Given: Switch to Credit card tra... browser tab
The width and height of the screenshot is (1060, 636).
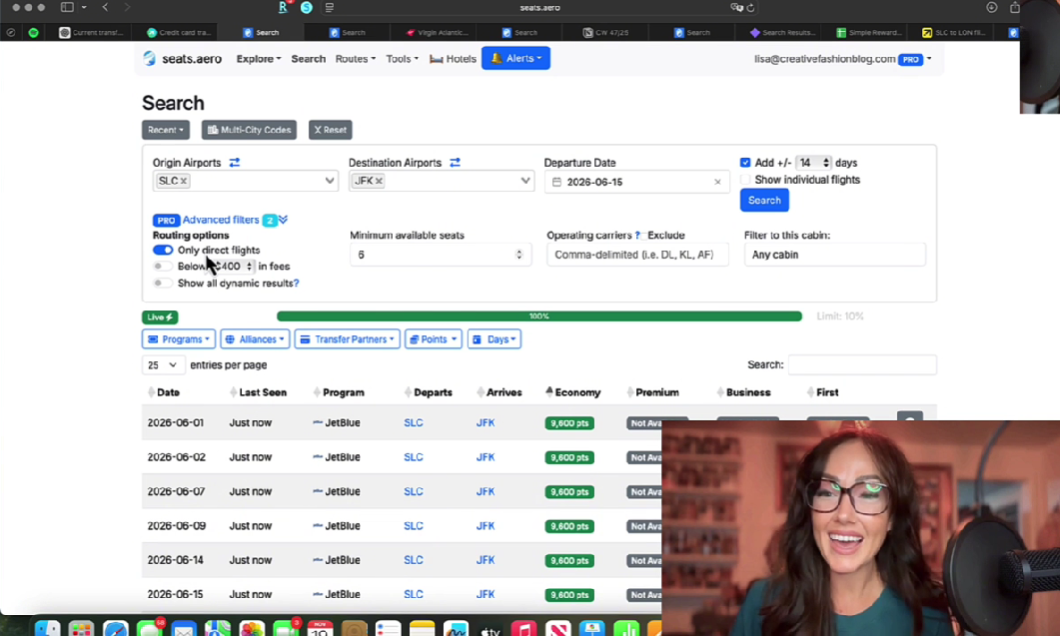Looking at the screenshot, I should coord(180,32).
